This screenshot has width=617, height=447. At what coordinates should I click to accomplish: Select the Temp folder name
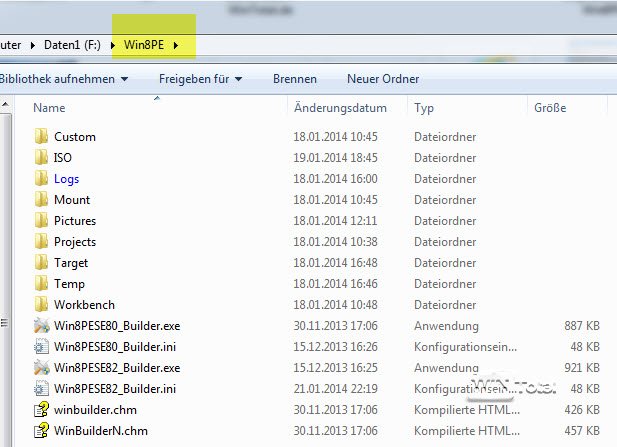(x=69, y=284)
